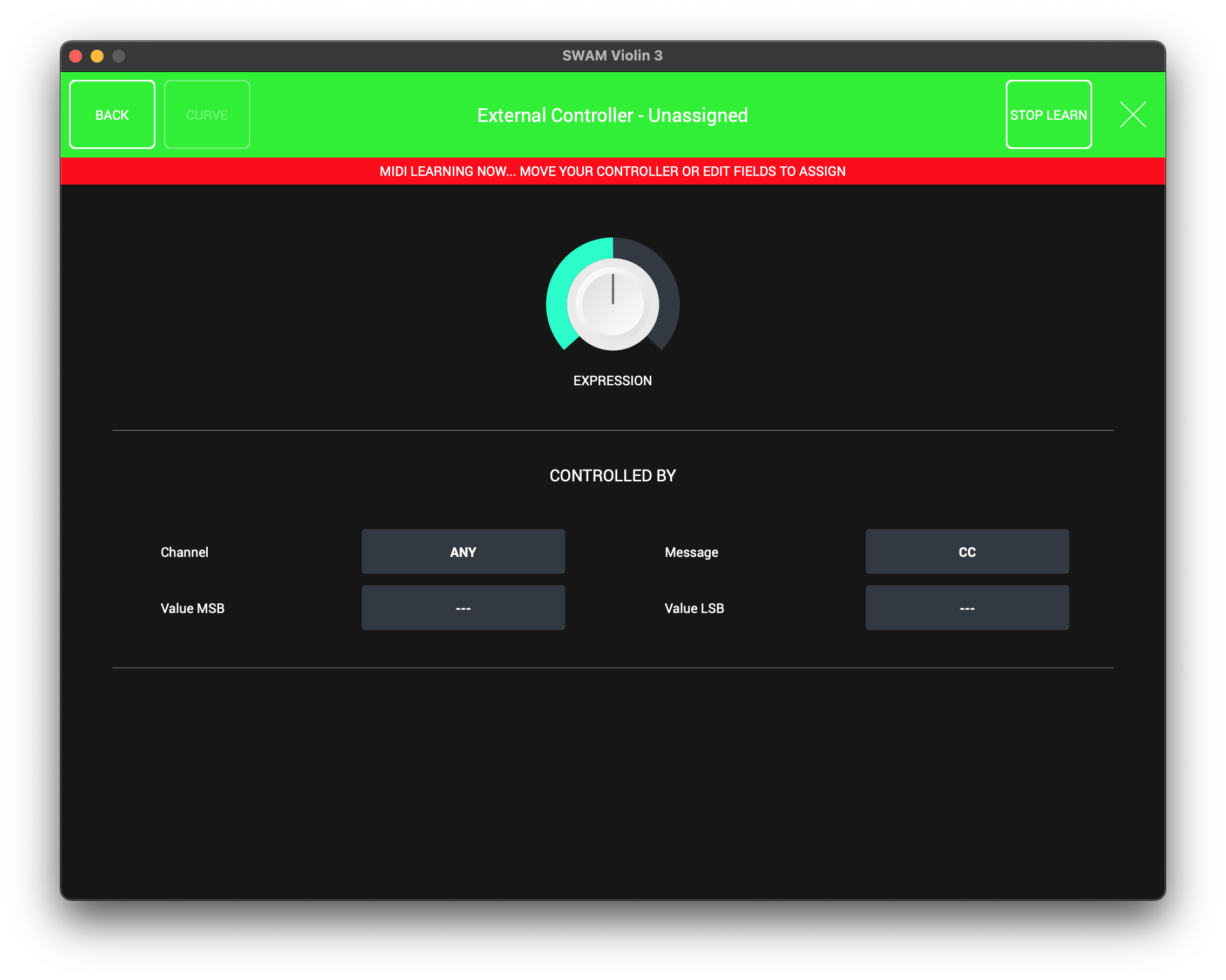Click the Message label

(691, 552)
